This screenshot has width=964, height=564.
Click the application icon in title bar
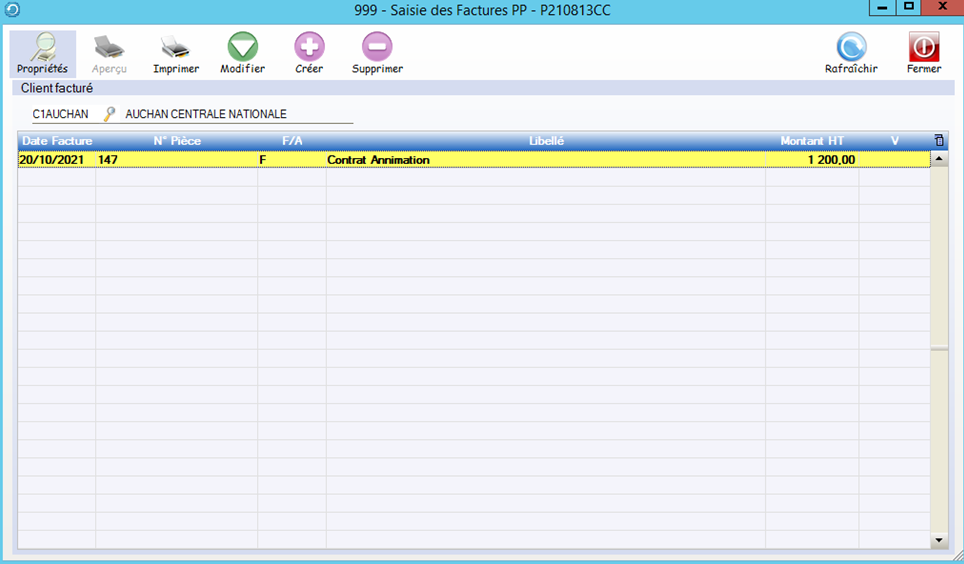[x=12, y=9]
